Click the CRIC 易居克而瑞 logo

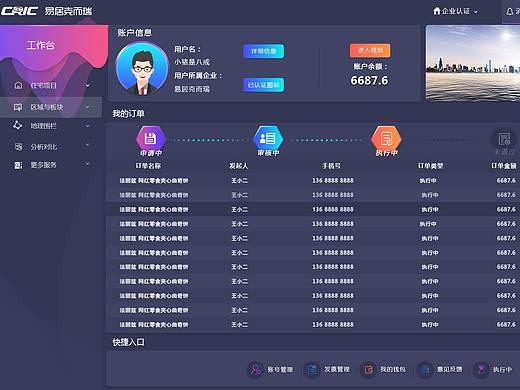point(46,11)
